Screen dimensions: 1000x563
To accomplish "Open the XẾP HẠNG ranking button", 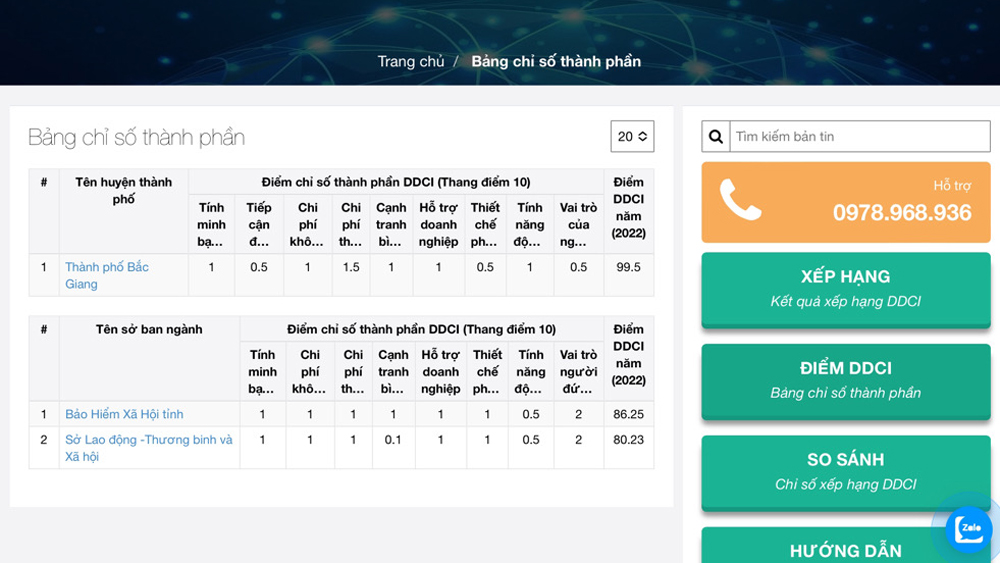I will pos(845,288).
